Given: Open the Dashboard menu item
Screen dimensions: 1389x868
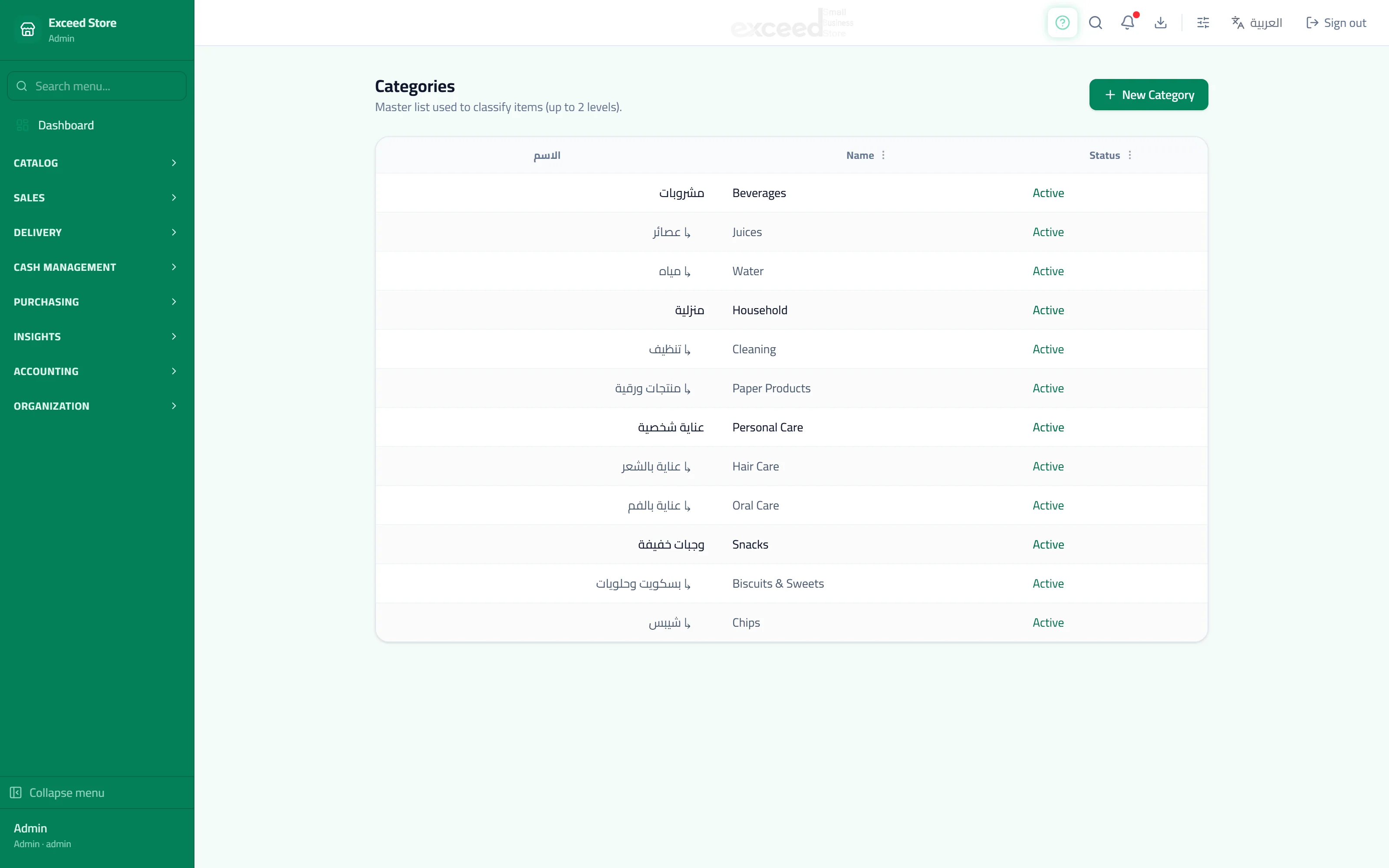Looking at the screenshot, I should pyautogui.click(x=96, y=125).
